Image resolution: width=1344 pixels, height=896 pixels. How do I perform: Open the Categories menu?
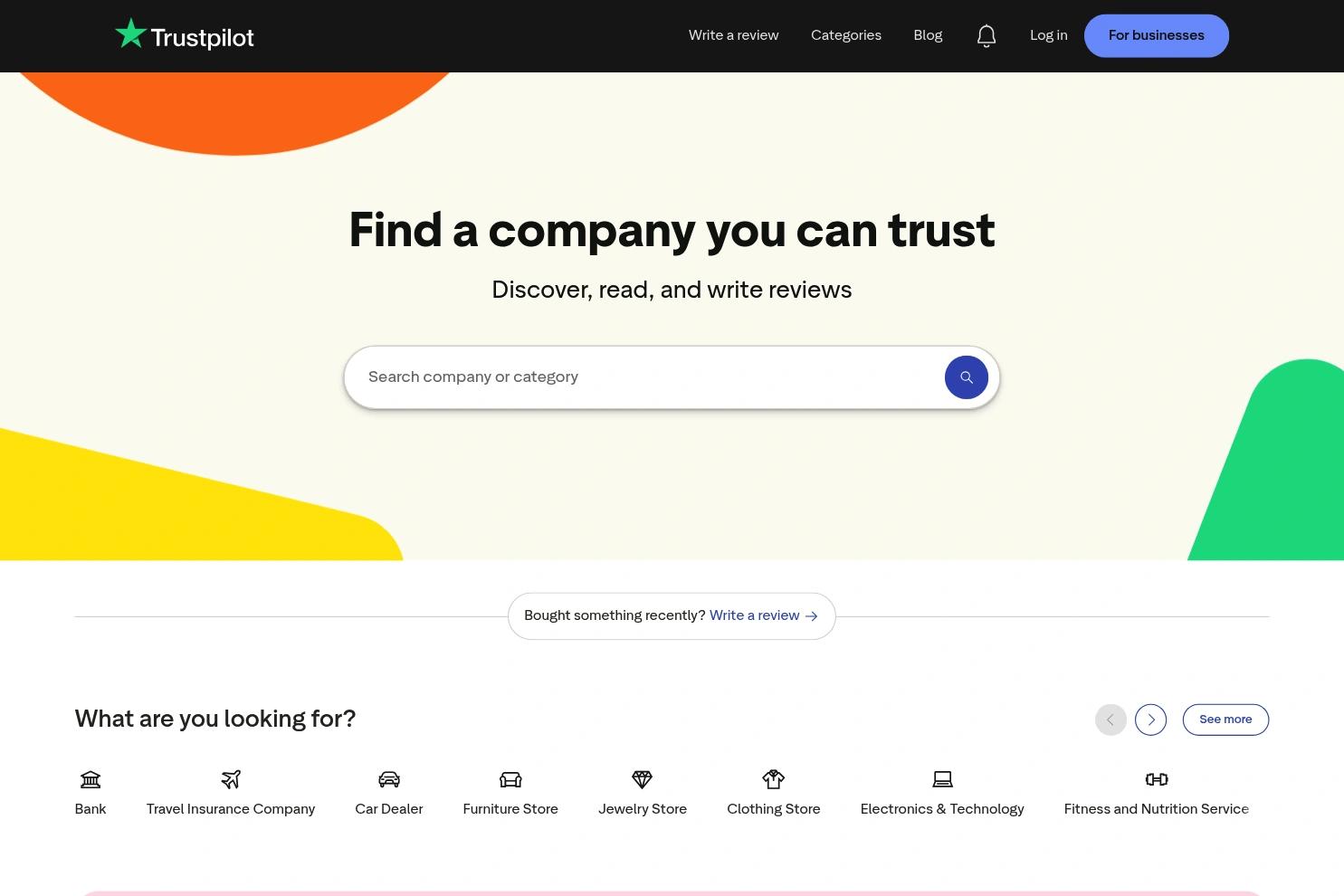click(x=845, y=35)
